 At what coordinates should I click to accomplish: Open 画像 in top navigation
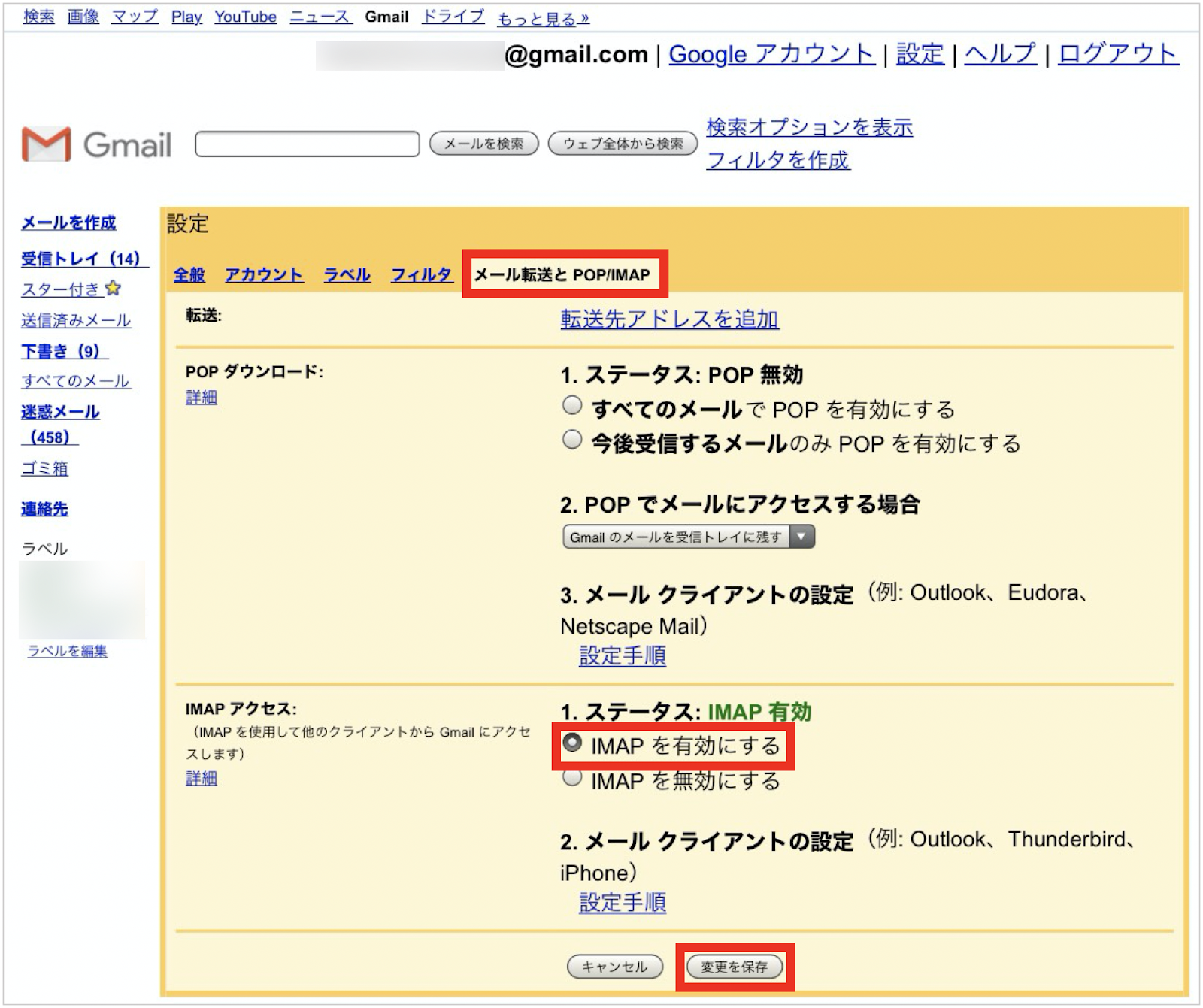[x=83, y=17]
